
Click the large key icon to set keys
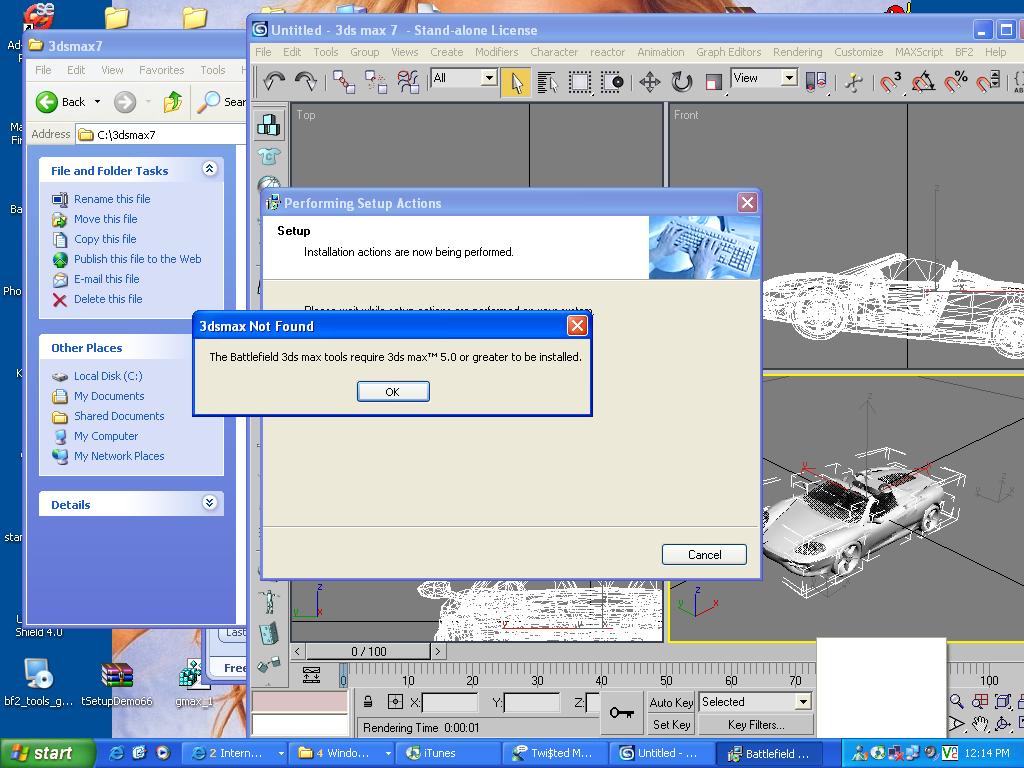(x=621, y=712)
